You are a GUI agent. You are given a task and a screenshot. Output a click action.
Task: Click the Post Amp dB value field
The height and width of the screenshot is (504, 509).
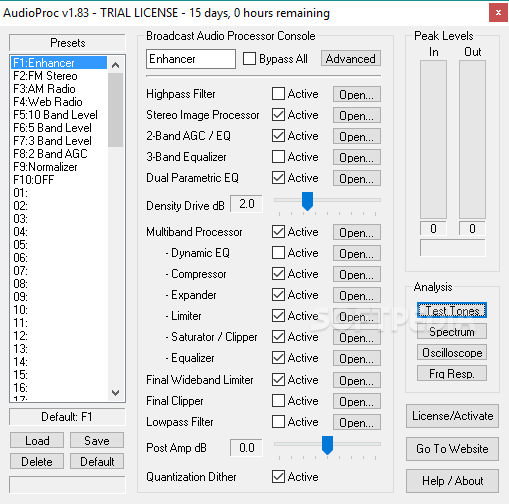(246, 448)
